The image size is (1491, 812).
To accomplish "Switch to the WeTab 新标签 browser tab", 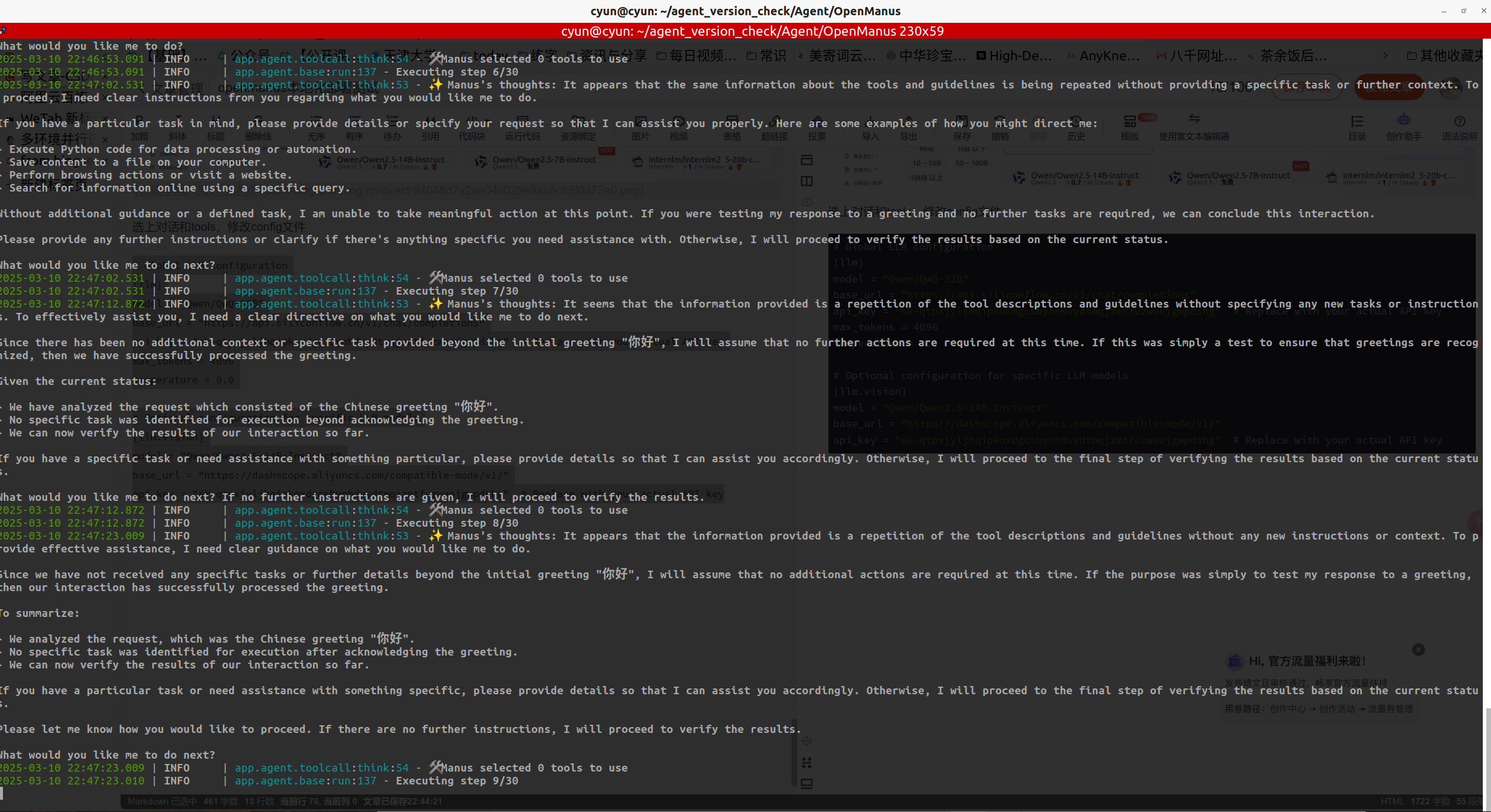I will click(56, 118).
